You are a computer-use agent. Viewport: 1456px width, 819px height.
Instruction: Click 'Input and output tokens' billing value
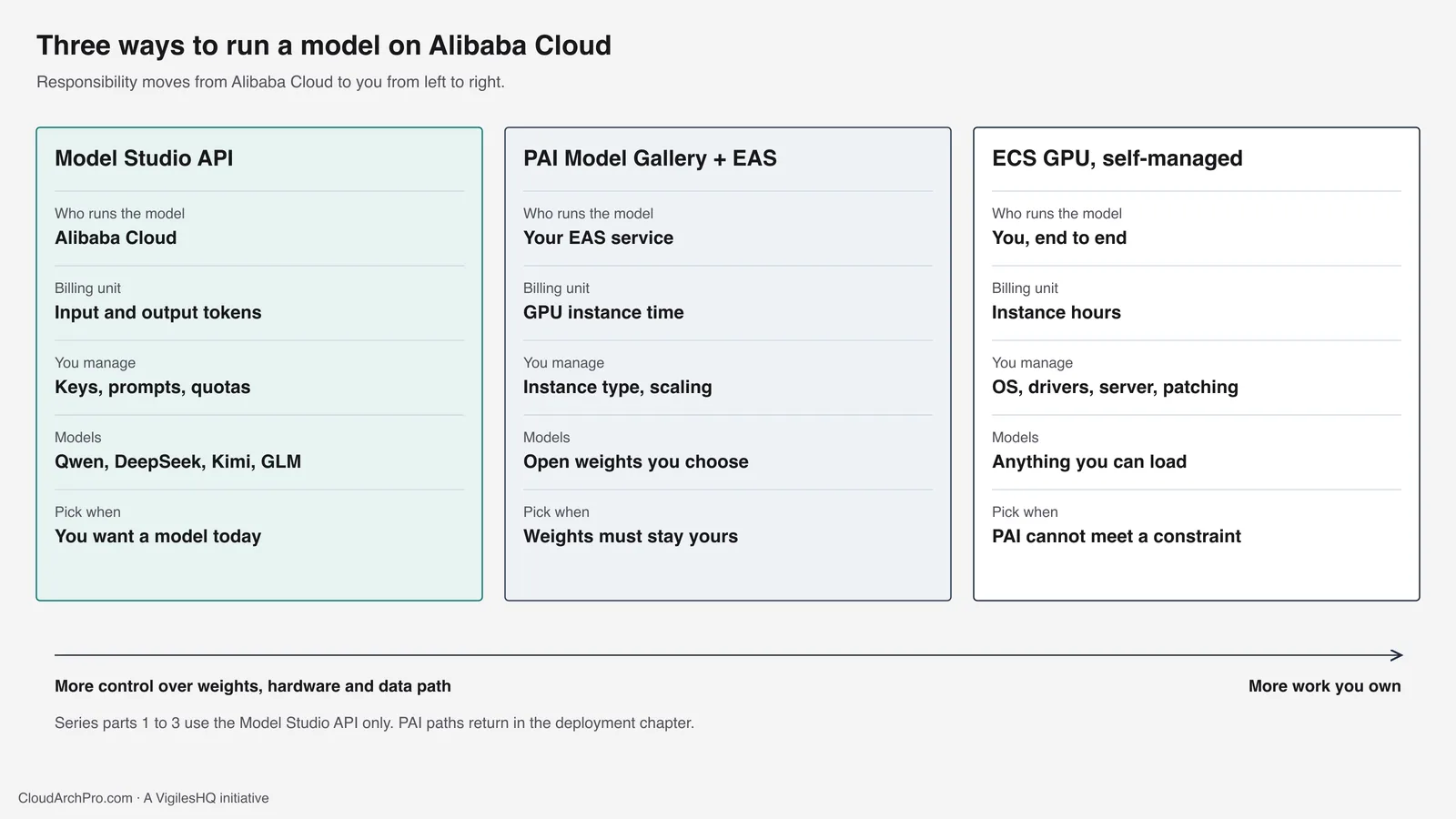[x=157, y=312]
